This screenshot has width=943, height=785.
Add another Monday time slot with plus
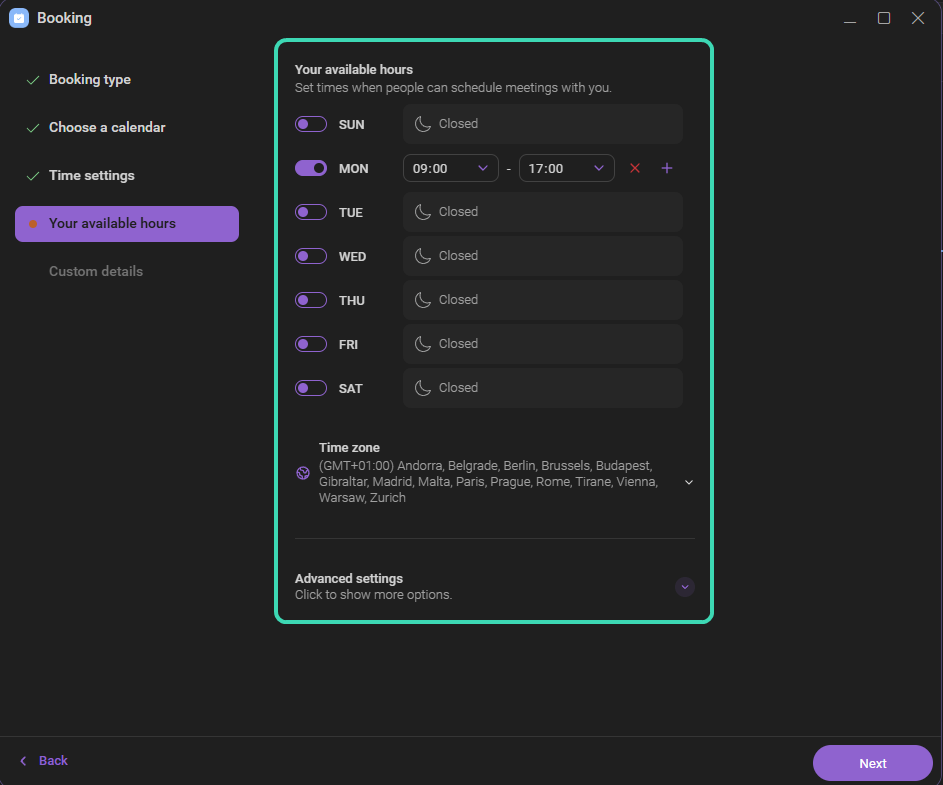click(x=667, y=168)
